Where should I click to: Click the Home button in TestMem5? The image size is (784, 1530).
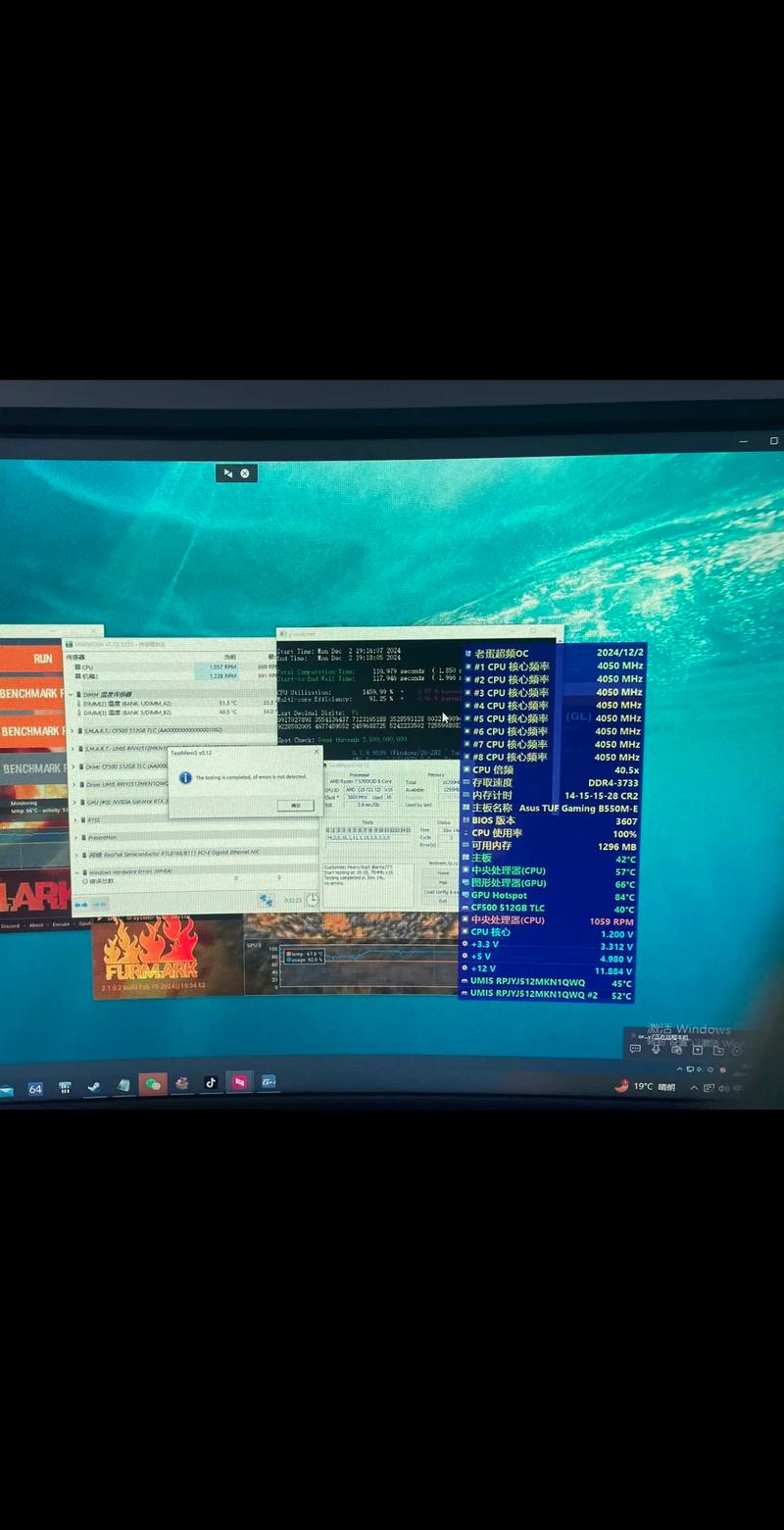[442, 872]
